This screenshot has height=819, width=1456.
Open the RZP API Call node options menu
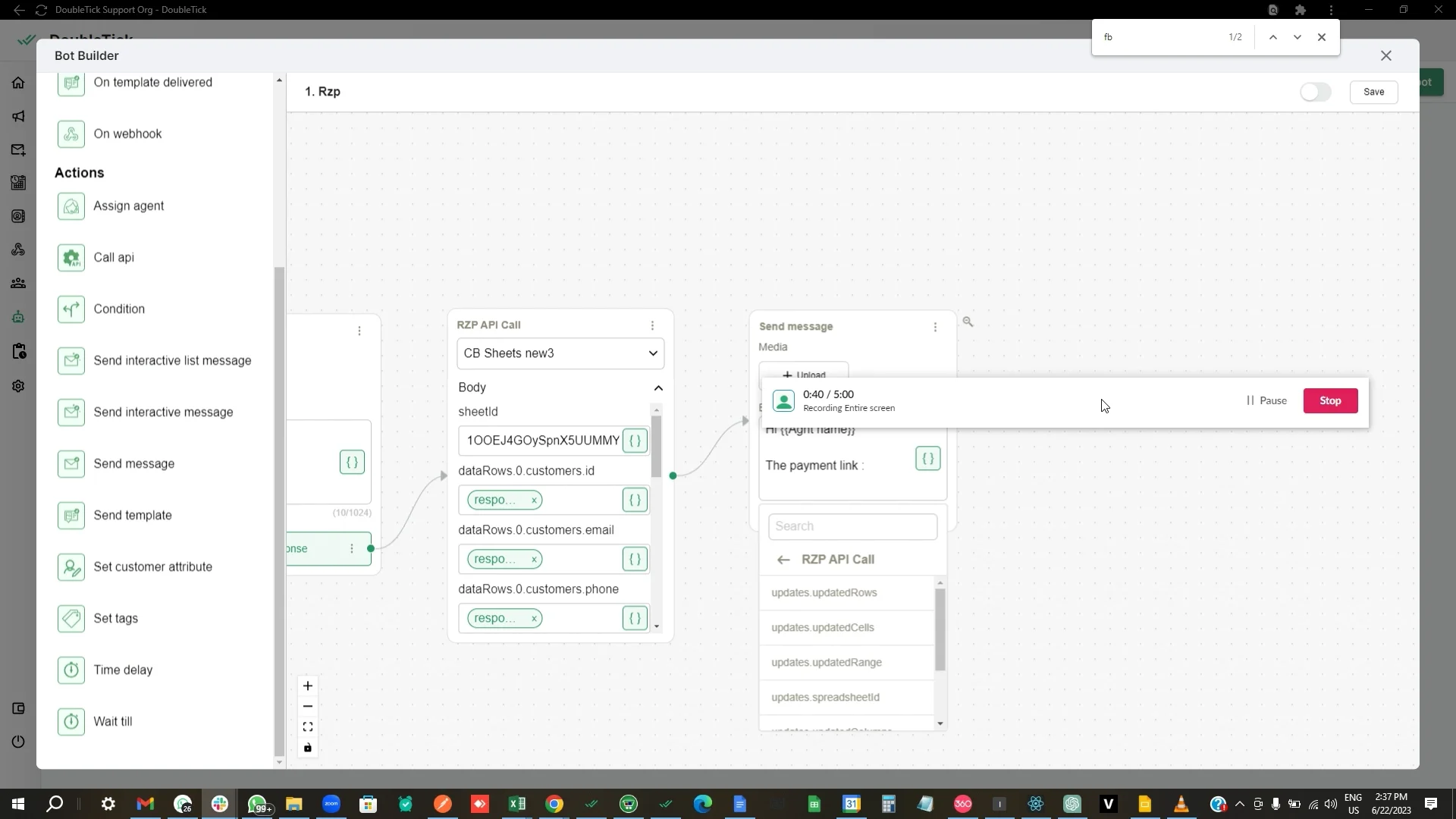[653, 325]
